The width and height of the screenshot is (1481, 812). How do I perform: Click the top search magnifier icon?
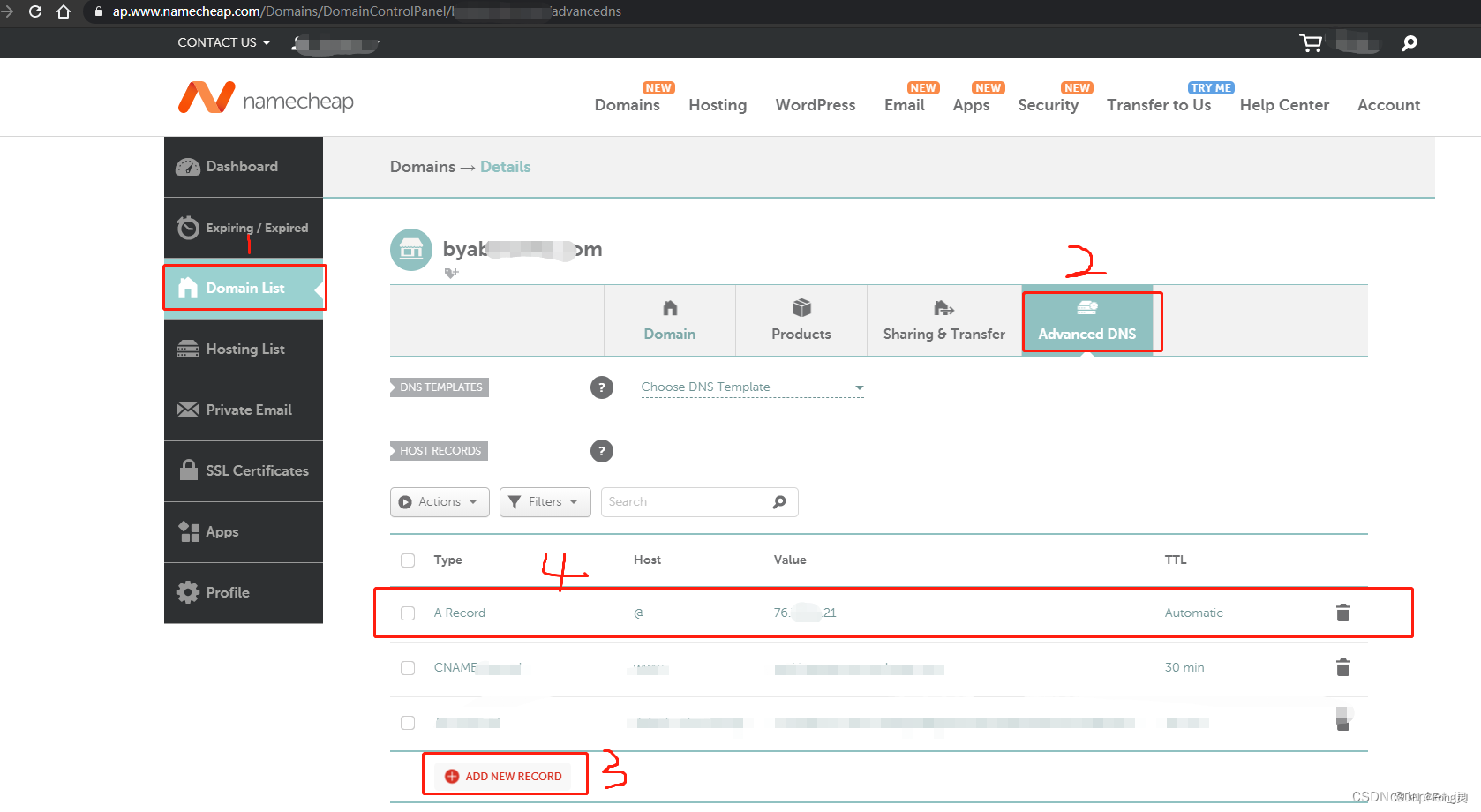click(x=1410, y=42)
